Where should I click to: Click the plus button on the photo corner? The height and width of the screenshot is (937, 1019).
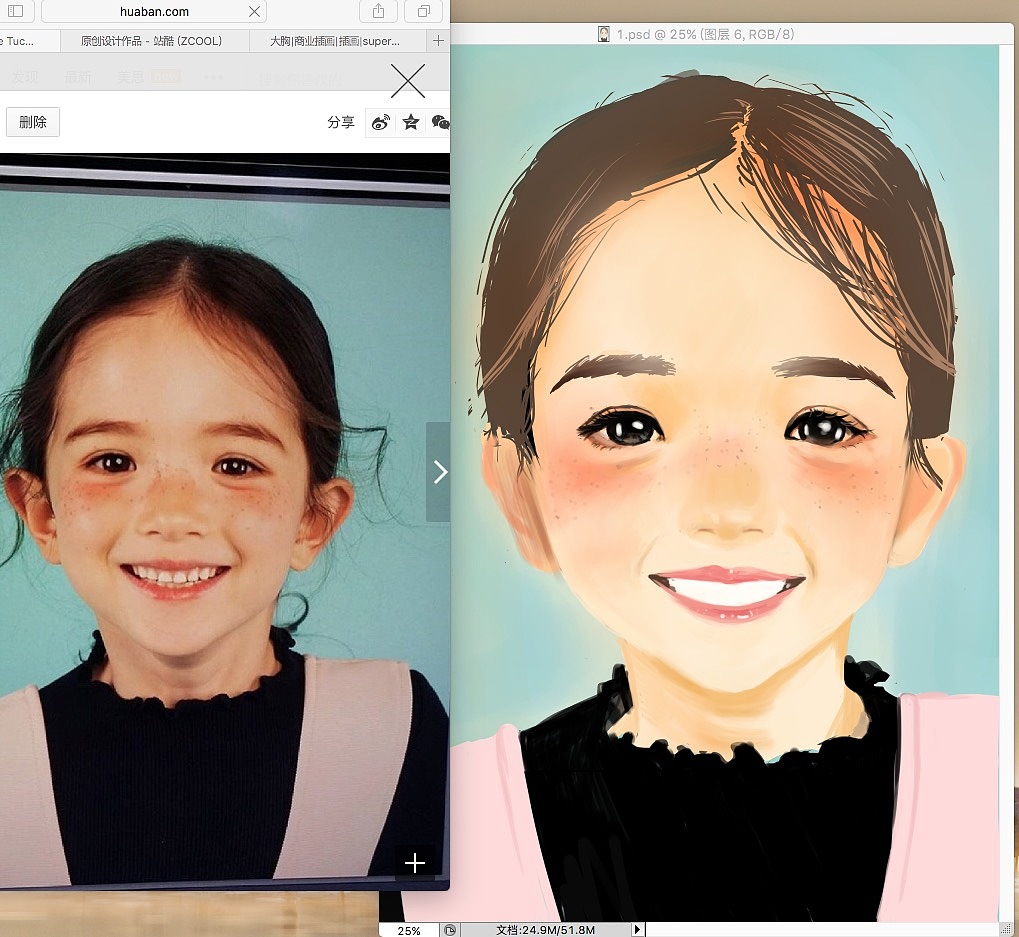coord(415,863)
